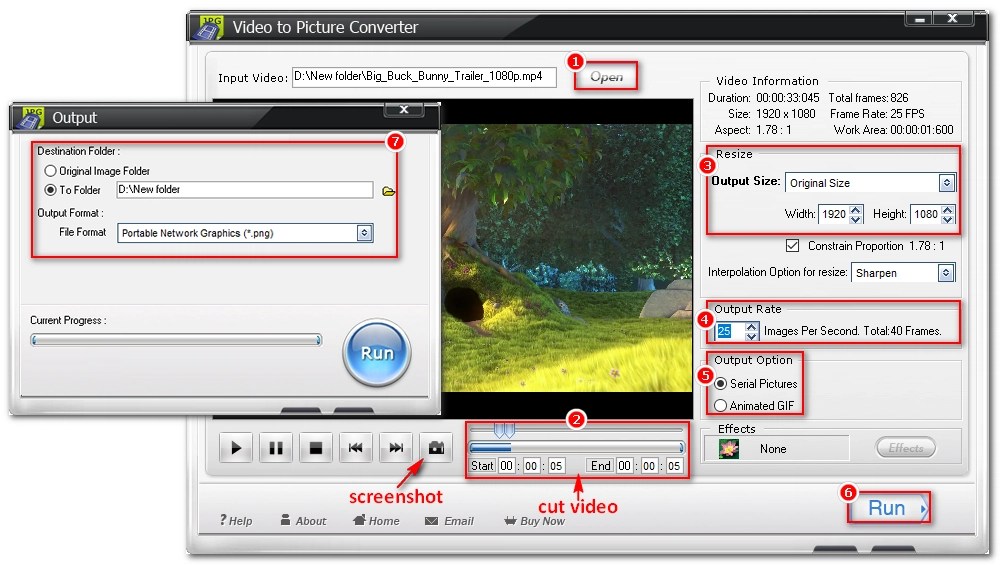
Task: Click the Input Video path field
Action: [424, 77]
